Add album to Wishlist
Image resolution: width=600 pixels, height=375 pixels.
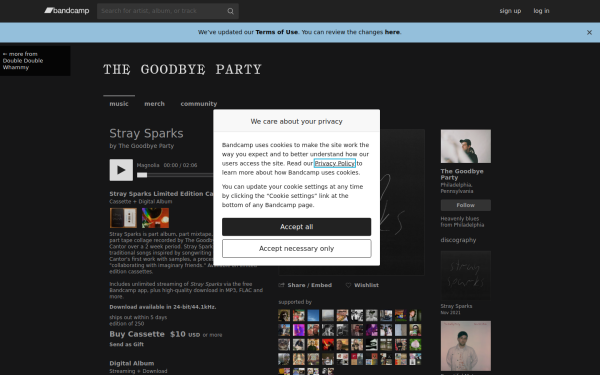point(362,285)
